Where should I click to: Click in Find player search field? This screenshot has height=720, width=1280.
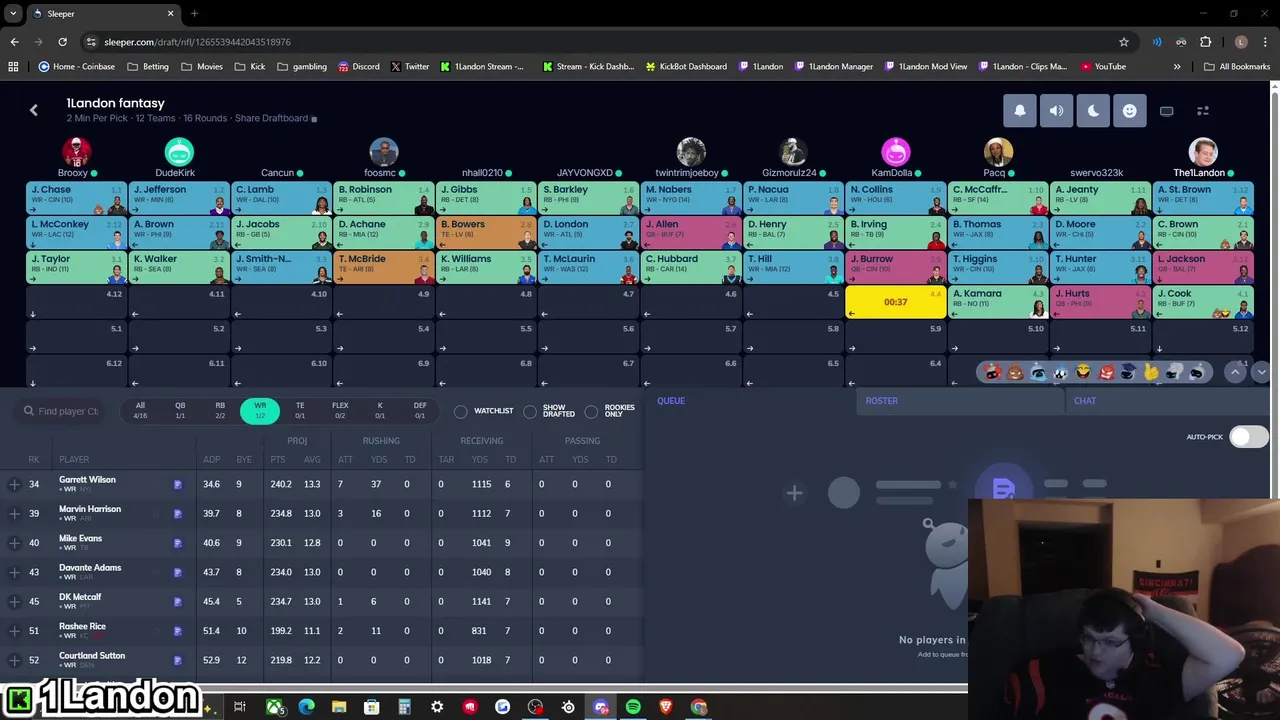pyautogui.click(x=61, y=411)
